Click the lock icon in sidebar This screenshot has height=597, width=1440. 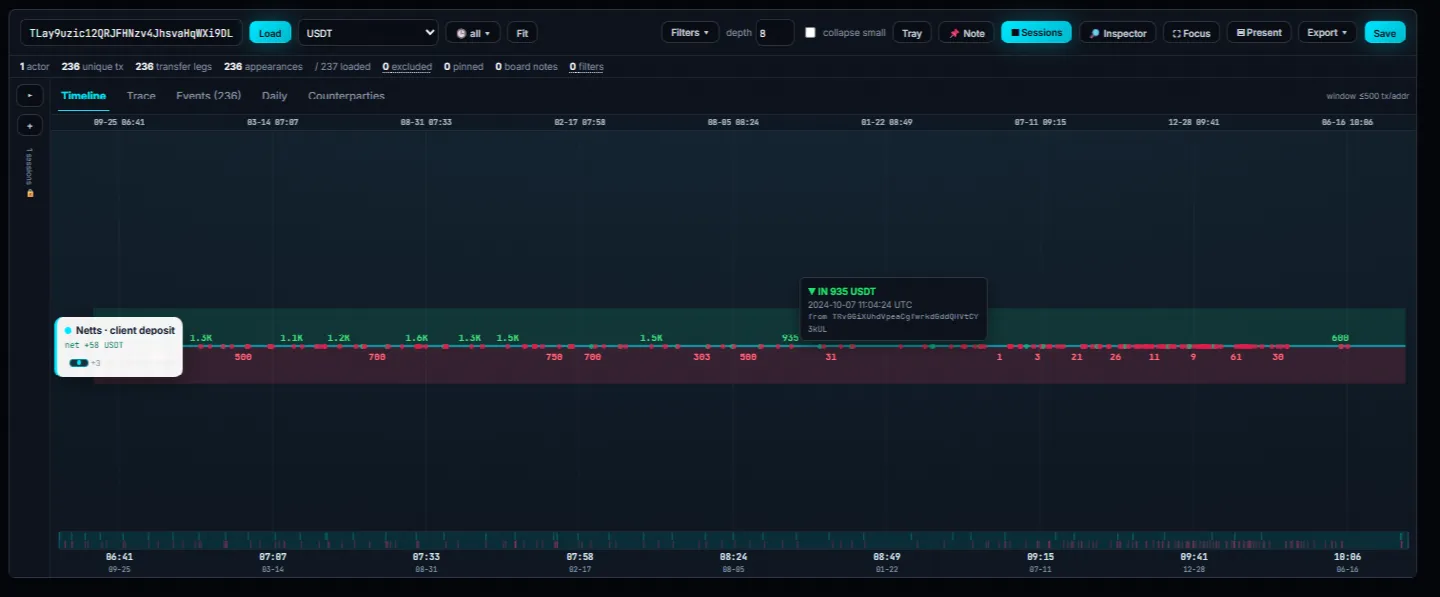pos(29,192)
